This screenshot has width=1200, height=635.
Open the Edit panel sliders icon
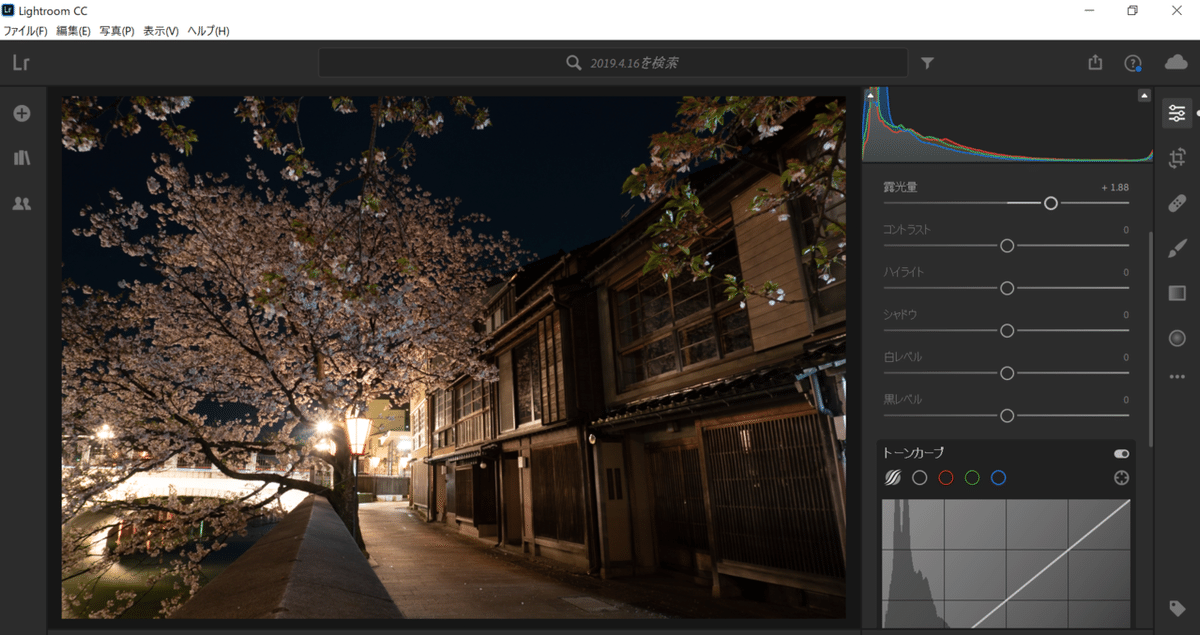(x=1177, y=113)
